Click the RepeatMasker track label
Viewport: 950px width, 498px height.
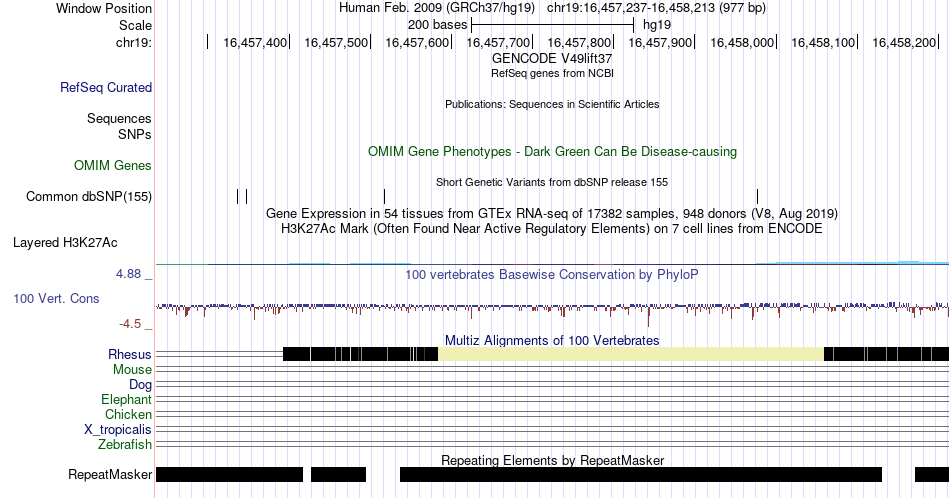[x=110, y=474]
